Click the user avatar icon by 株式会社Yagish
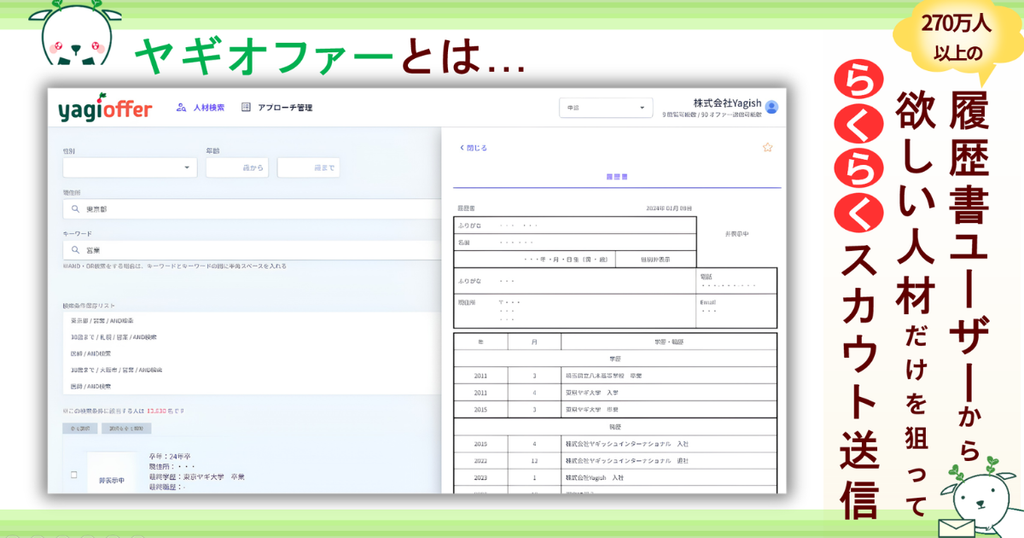1024x538 pixels. [x=771, y=107]
